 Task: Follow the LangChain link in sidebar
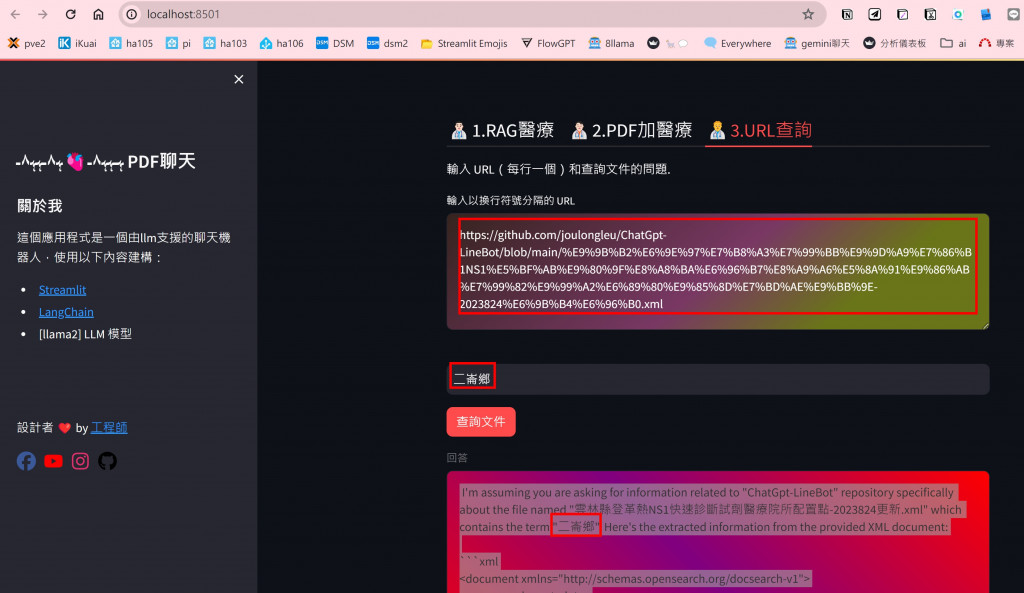(x=66, y=312)
